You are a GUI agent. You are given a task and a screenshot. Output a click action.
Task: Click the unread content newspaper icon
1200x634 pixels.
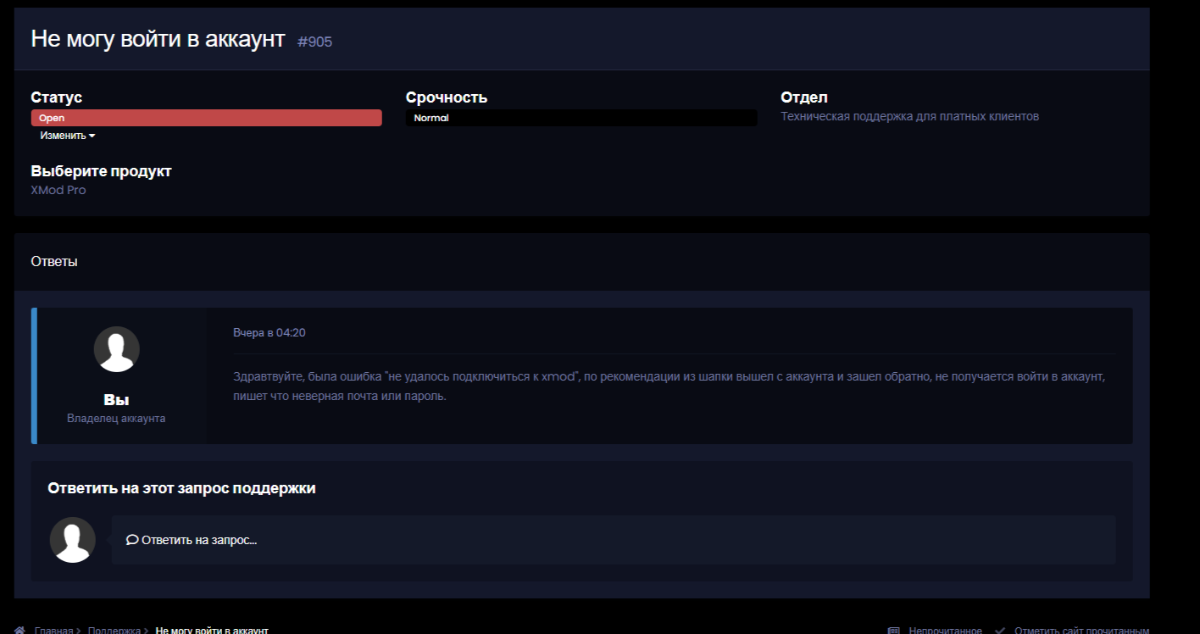tap(893, 630)
